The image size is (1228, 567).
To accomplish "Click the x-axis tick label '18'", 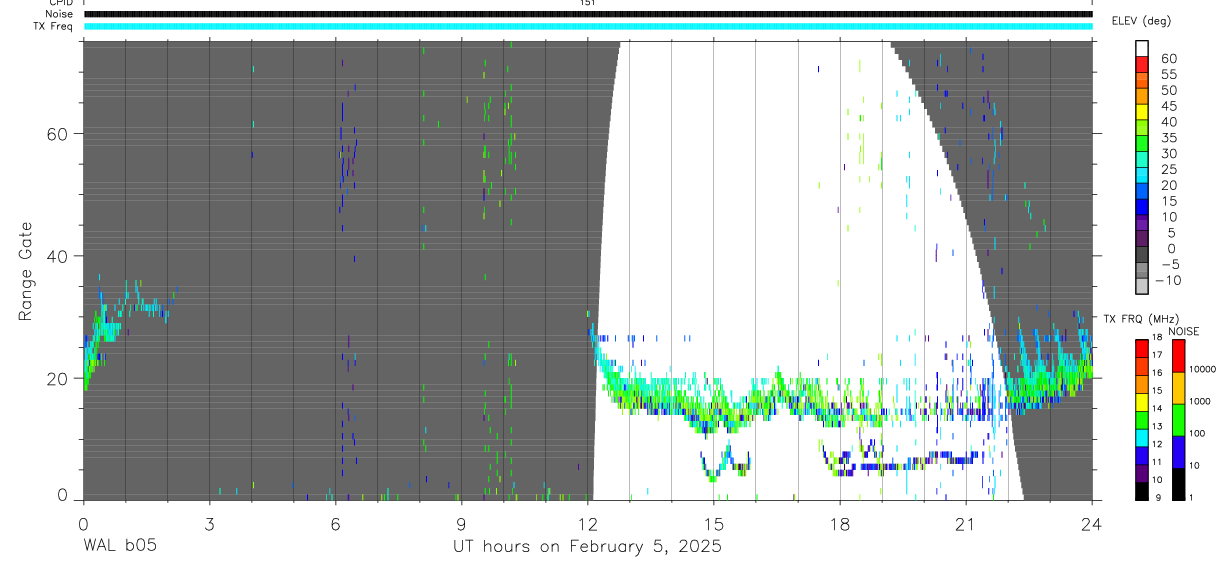I will click(x=840, y=523).
